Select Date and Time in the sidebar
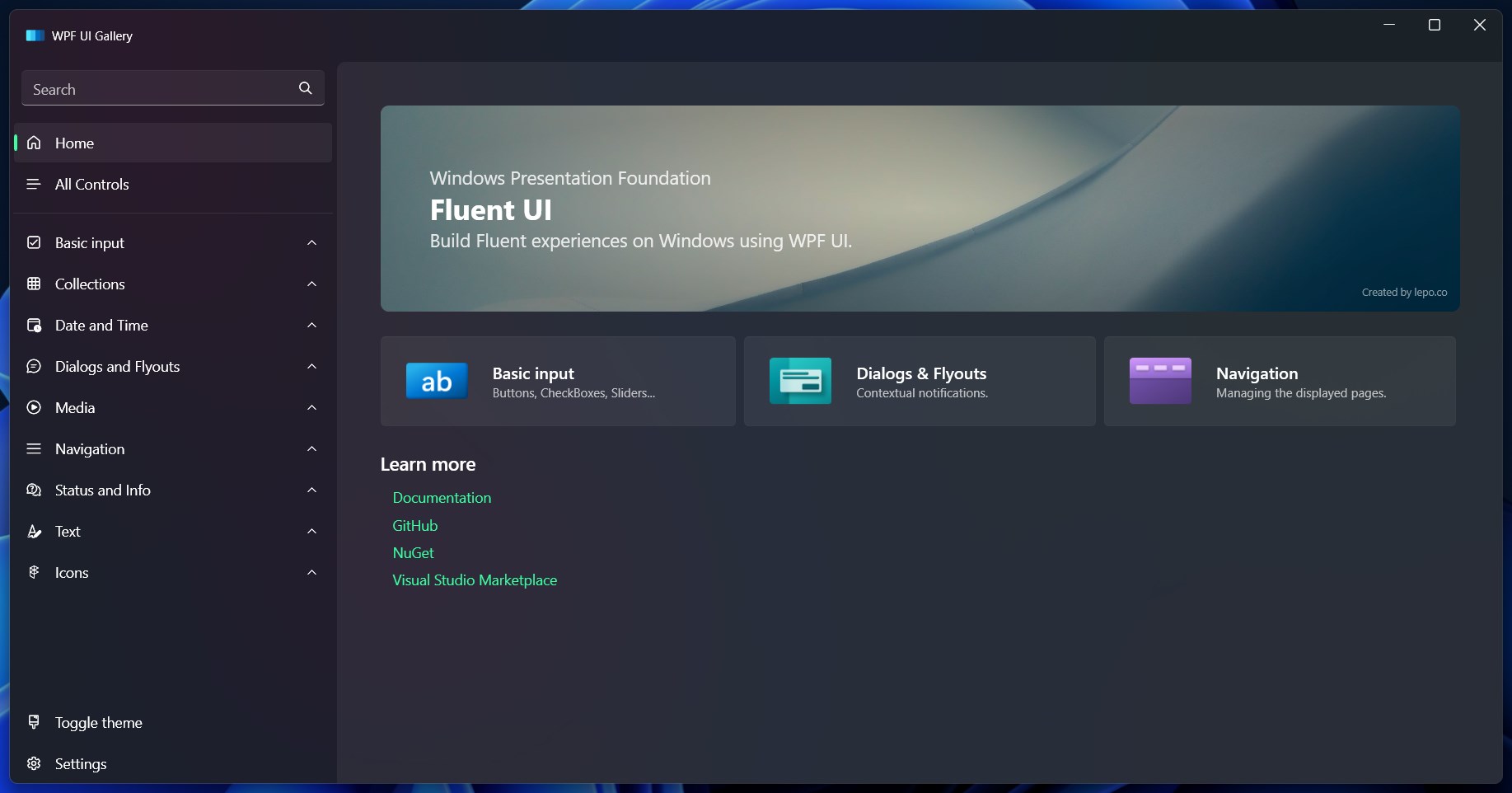 pyautogui.click(x=173, y=325)
